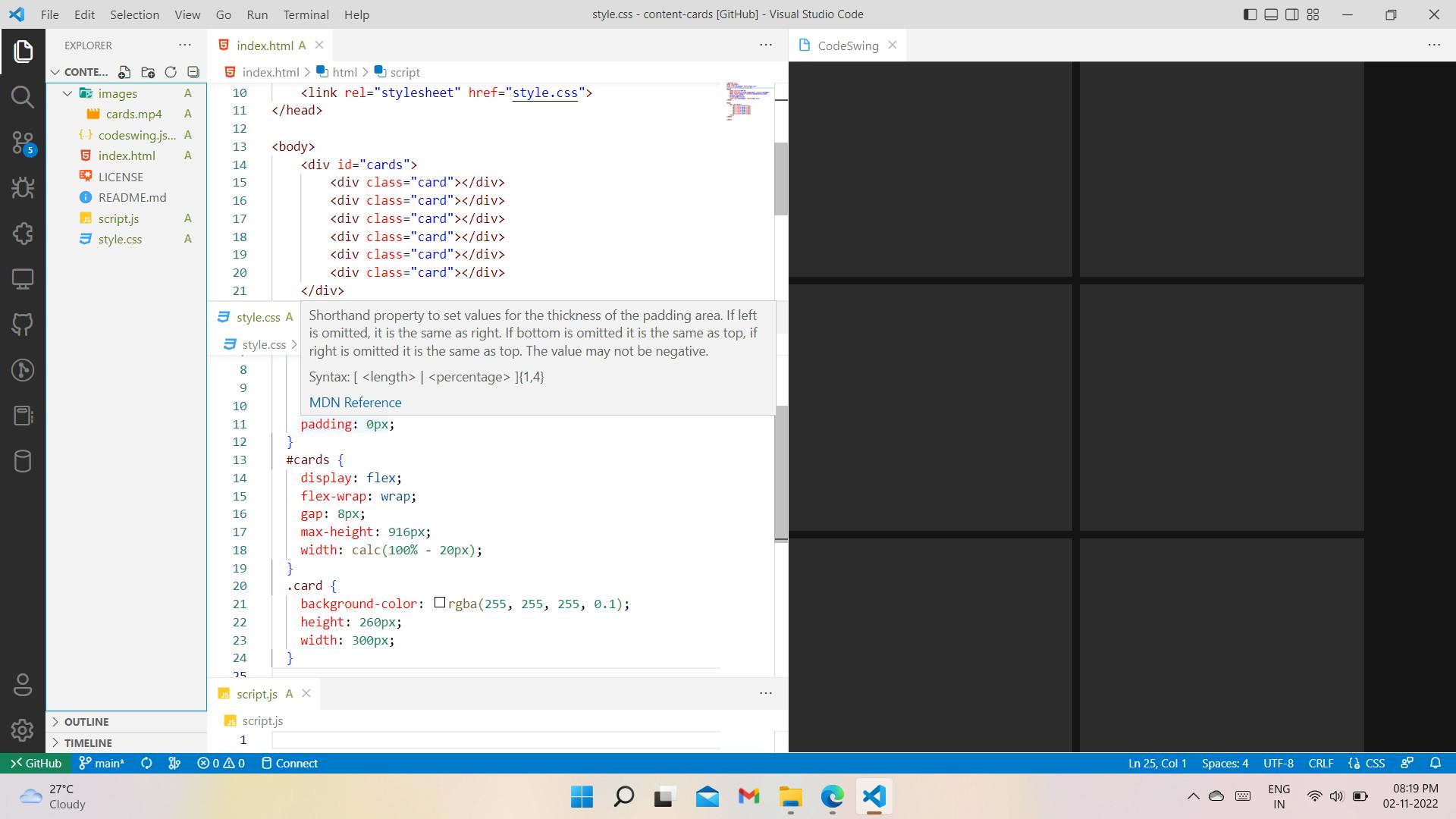
Task: Switch to CodeSwing preview tab
Action: (x=848, y=45)
